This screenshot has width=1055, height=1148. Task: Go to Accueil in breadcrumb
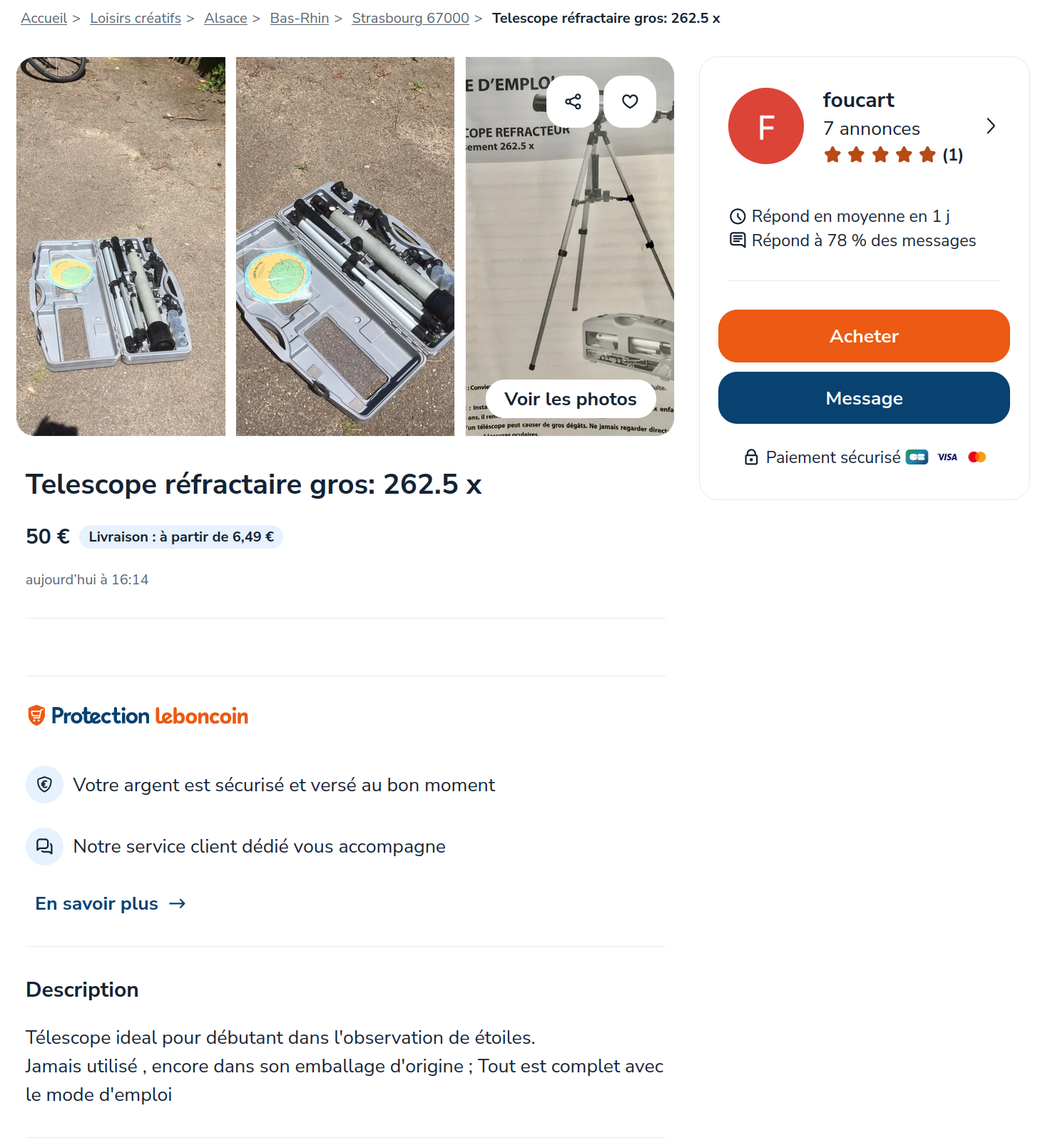[44, 18]
